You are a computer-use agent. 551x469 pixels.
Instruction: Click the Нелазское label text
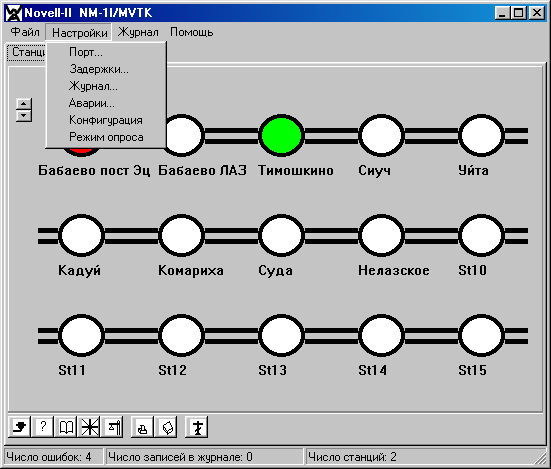[394, 271]
